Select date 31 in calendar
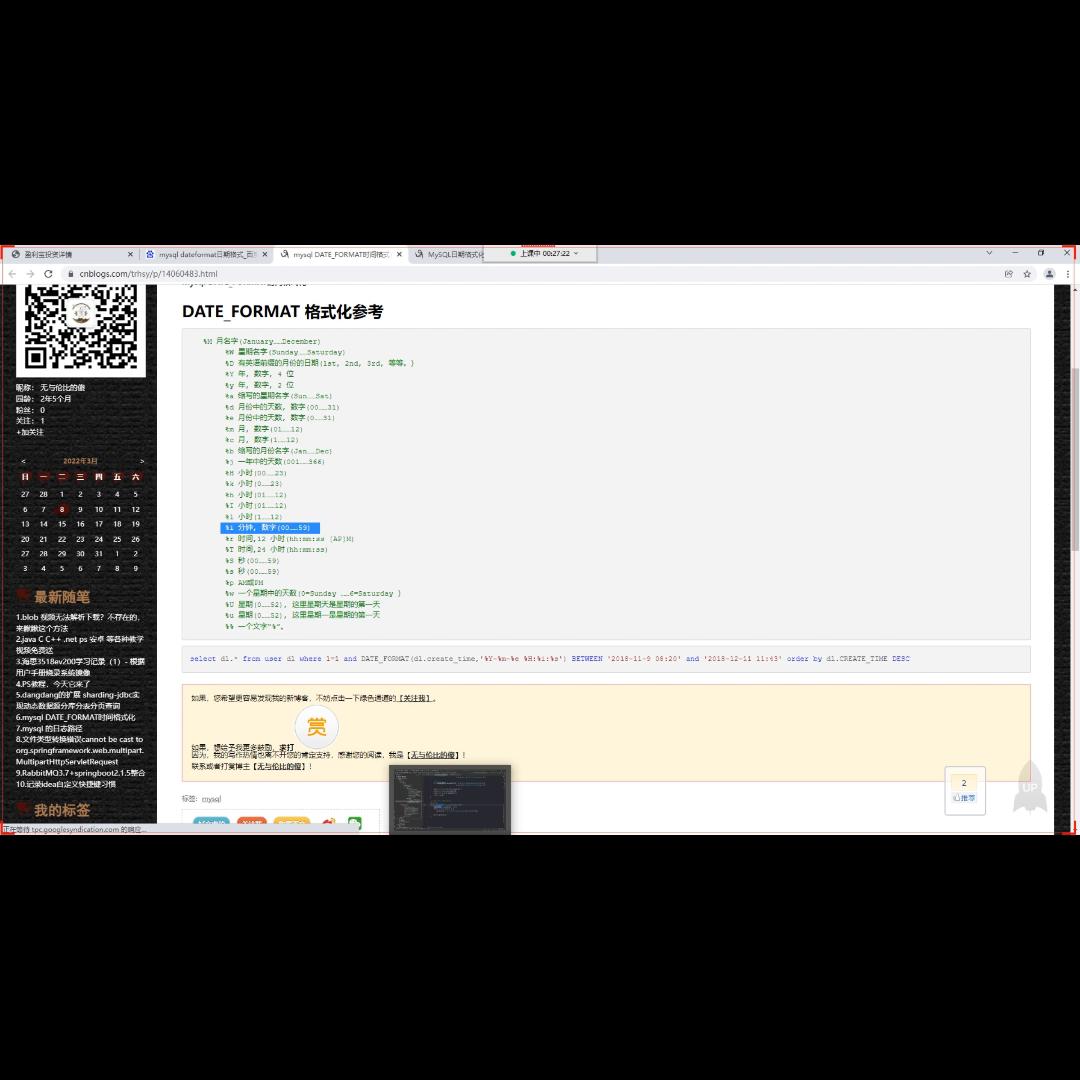The width and height of the screenshot is (1080, 1080). [x=98, y=554]
